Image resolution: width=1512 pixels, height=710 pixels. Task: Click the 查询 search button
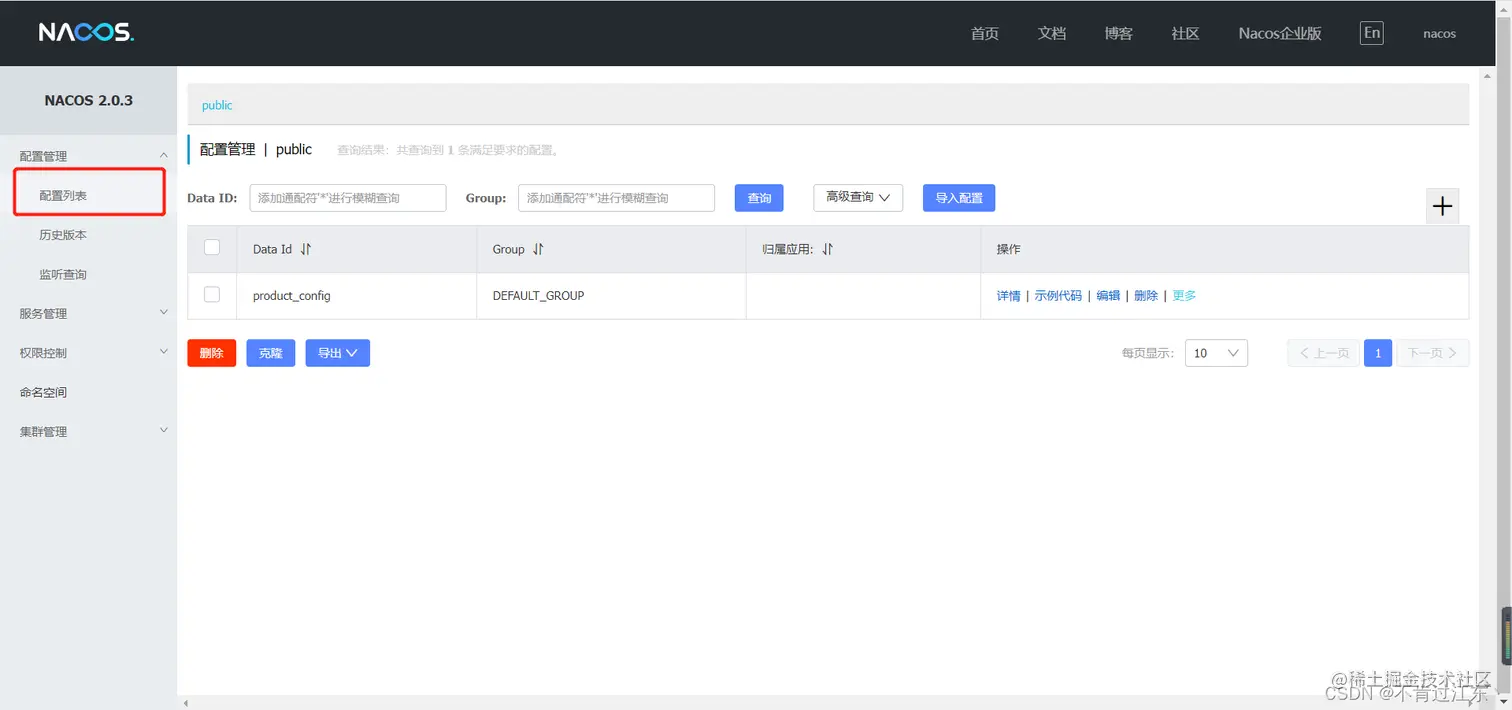758,197
